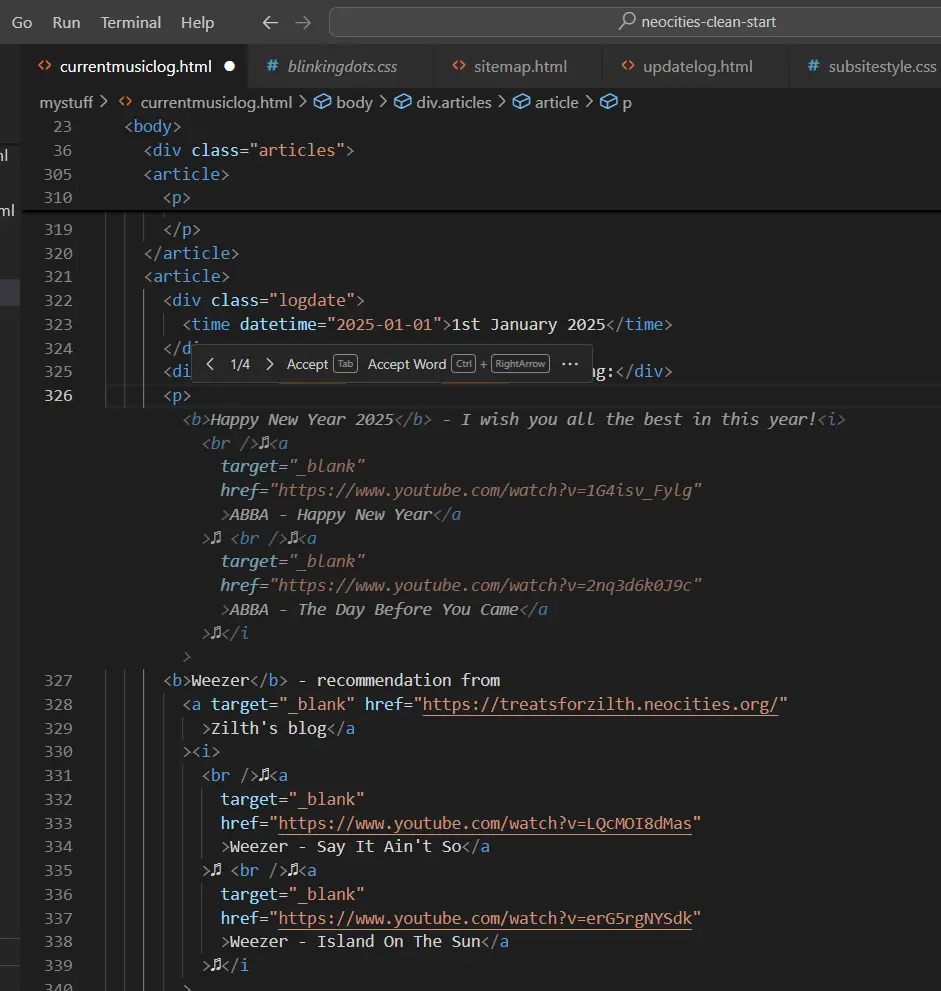941x991 pixels.
Task: Go back with the left arrow
Action: (270, 23)
